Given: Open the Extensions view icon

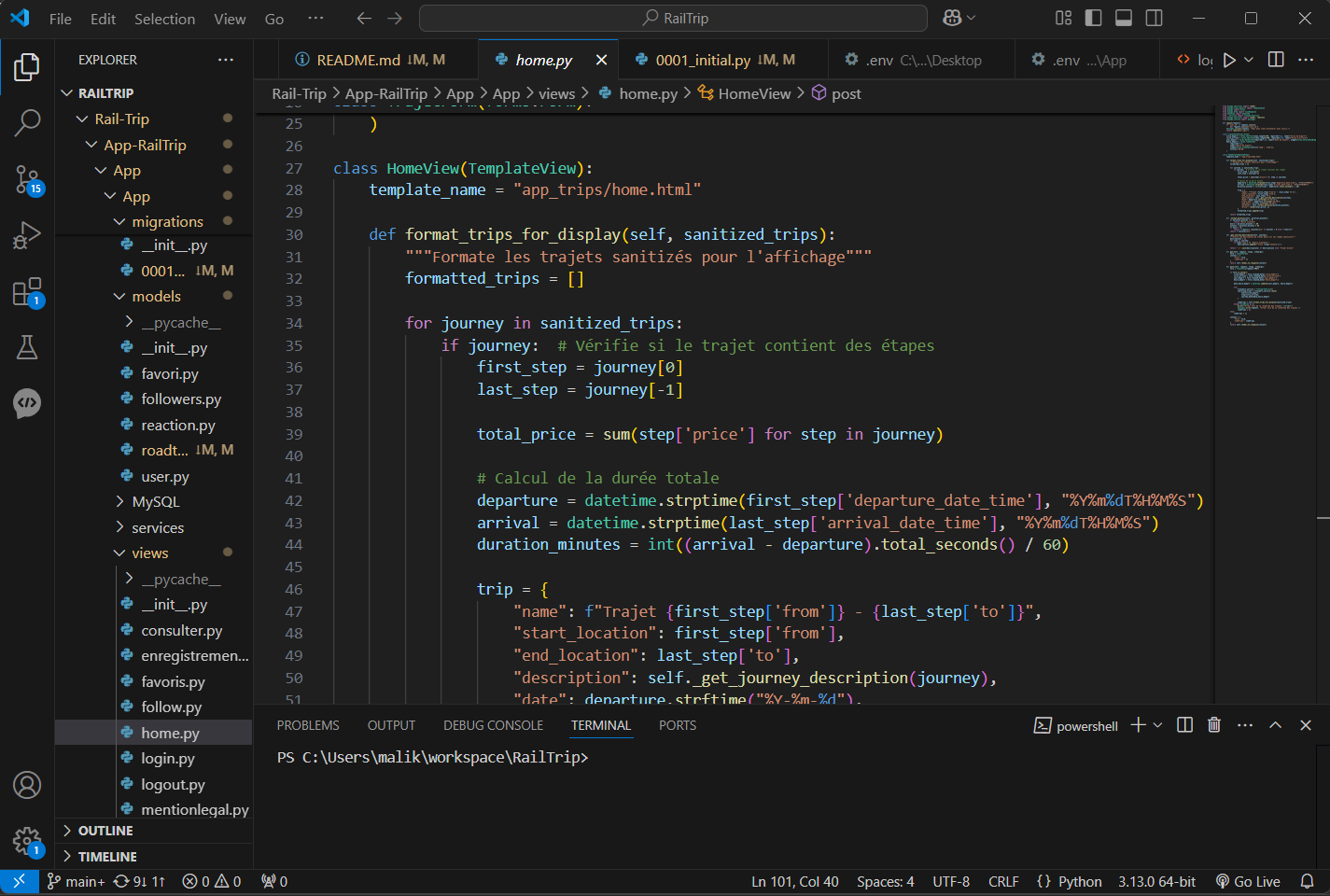Looking at the screenshot, I should [x=27, y=292].
